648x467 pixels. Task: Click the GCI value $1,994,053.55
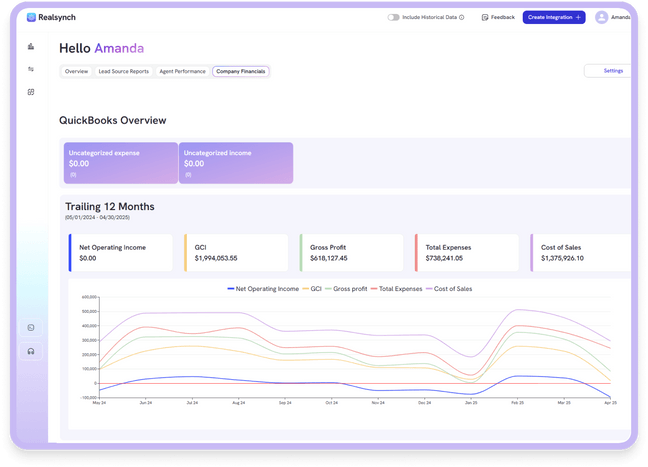[216, 258]
